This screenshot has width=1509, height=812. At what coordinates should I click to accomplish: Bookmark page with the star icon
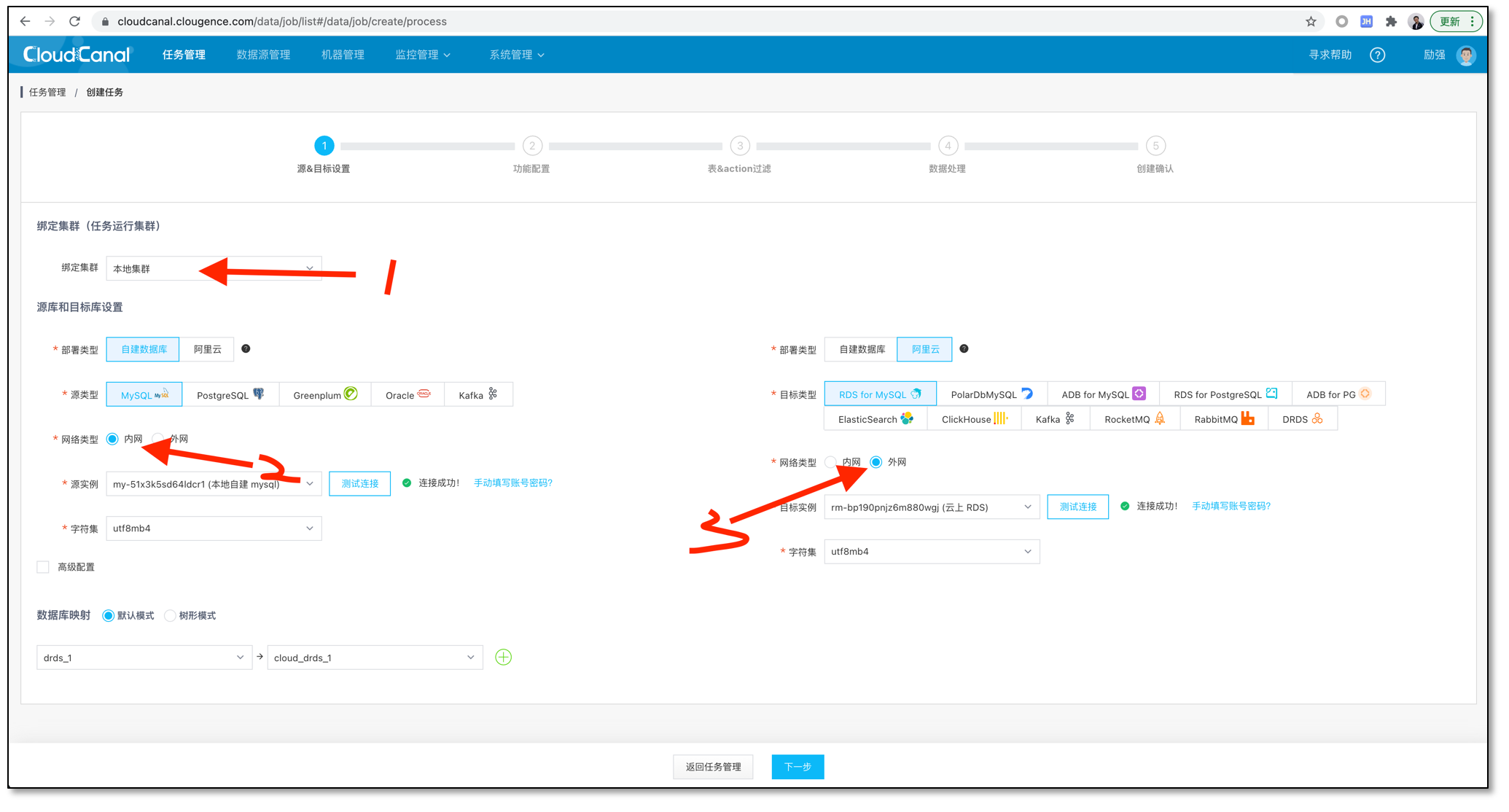pyautogui.click(x=1311, y=22)
